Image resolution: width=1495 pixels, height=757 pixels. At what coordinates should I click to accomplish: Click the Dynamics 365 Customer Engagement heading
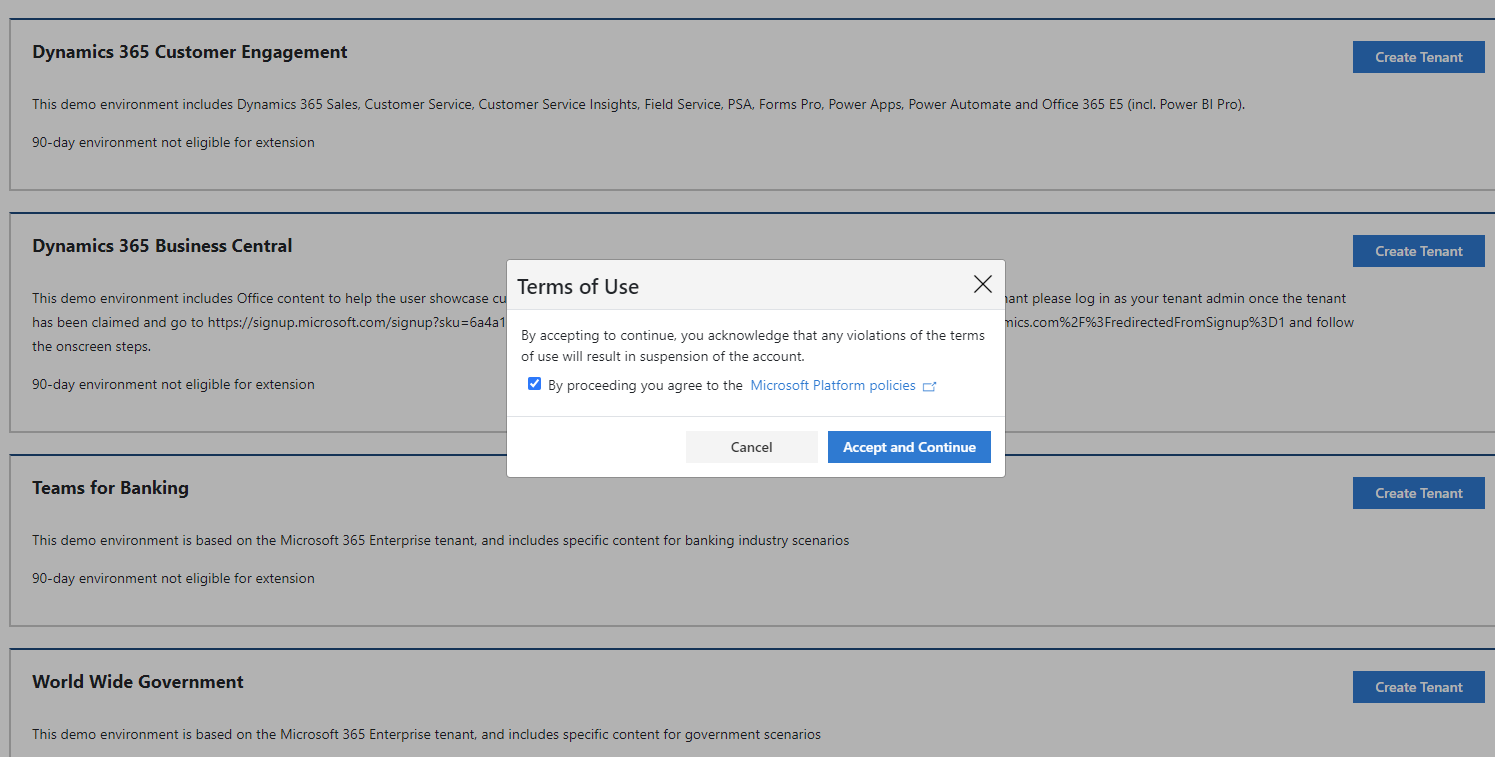point(190,52)
